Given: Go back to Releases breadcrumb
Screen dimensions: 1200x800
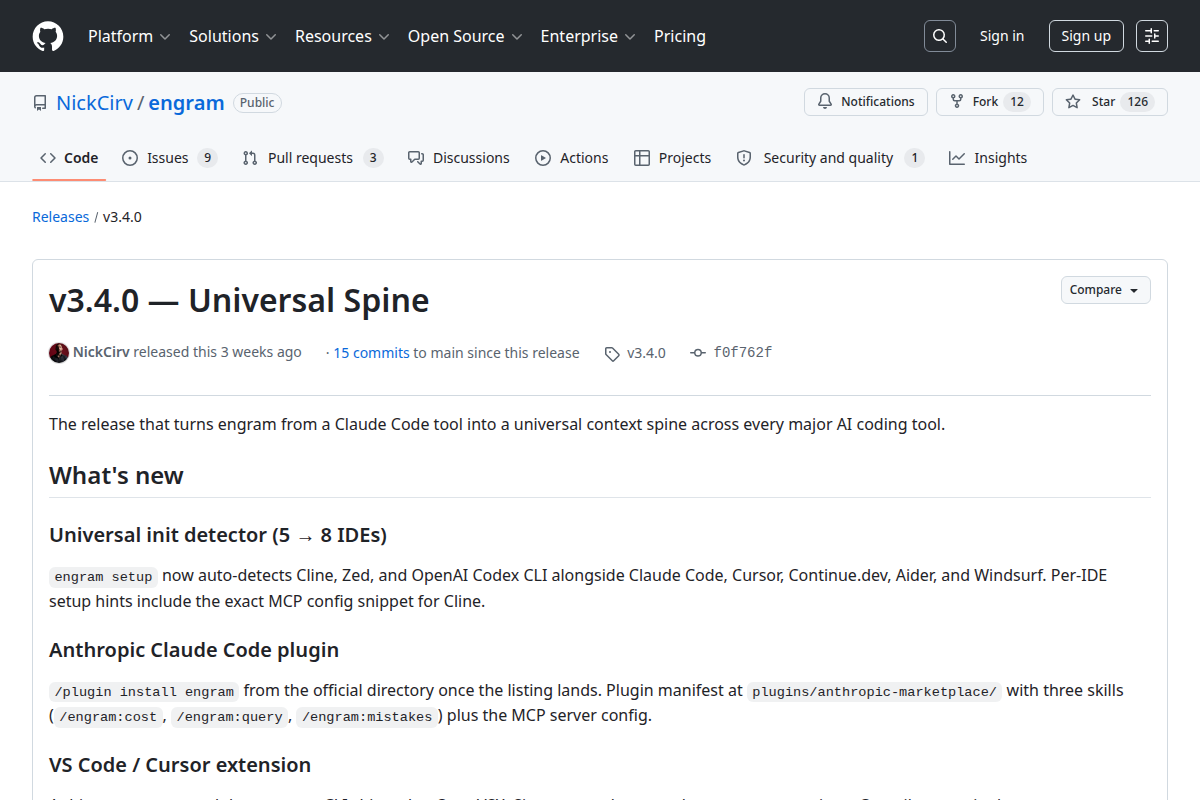Looking at the screenshot, I should point(61,217).
